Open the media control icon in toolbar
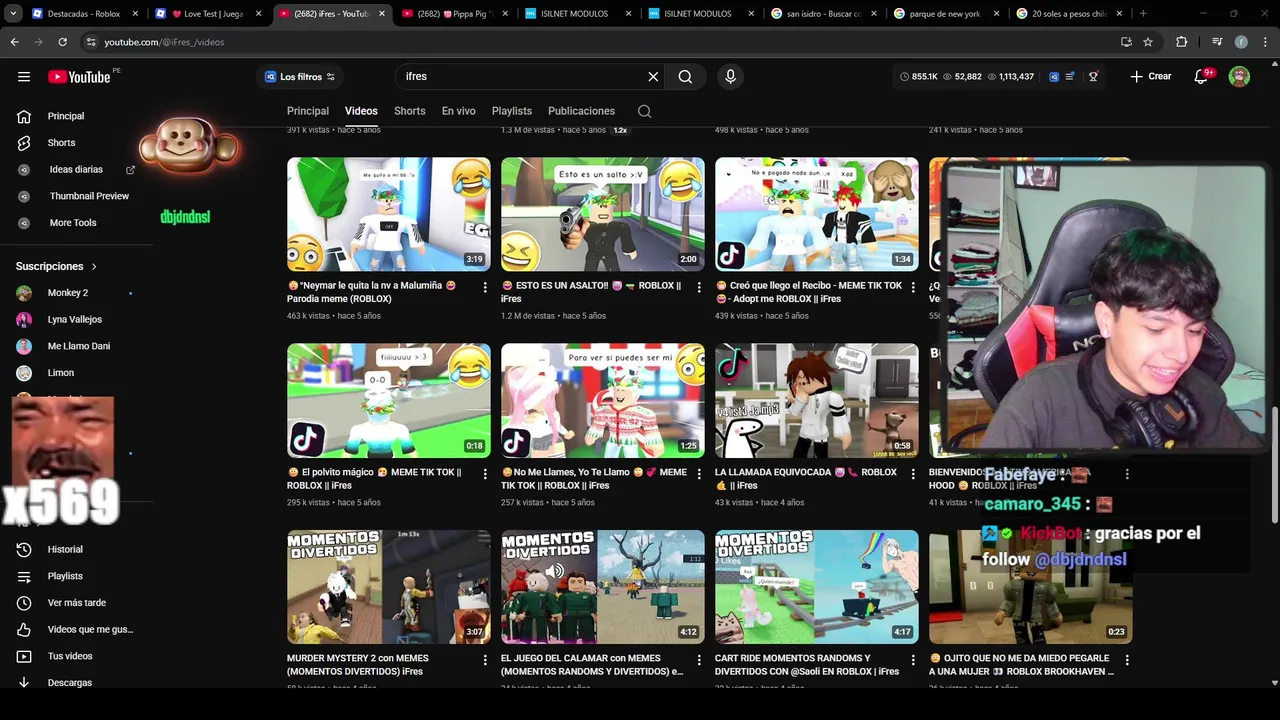Image resolution: width=1280 pixels, height=720 pixels. click(1216, 42)
